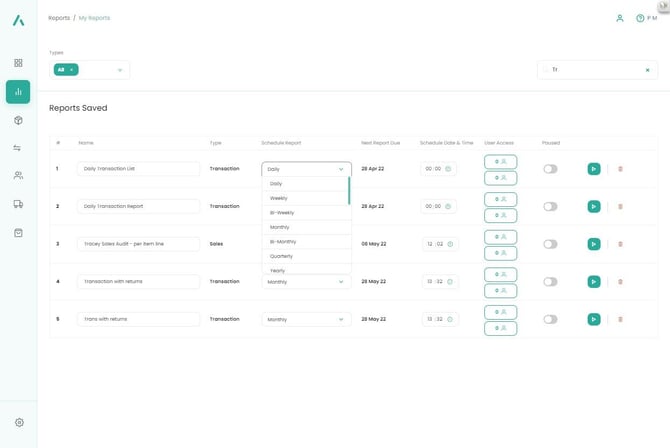The width and height of the screenshot is (670, 448).
Task: Click the Daily Transaction Report name field
Action: (x=138, y=206)
